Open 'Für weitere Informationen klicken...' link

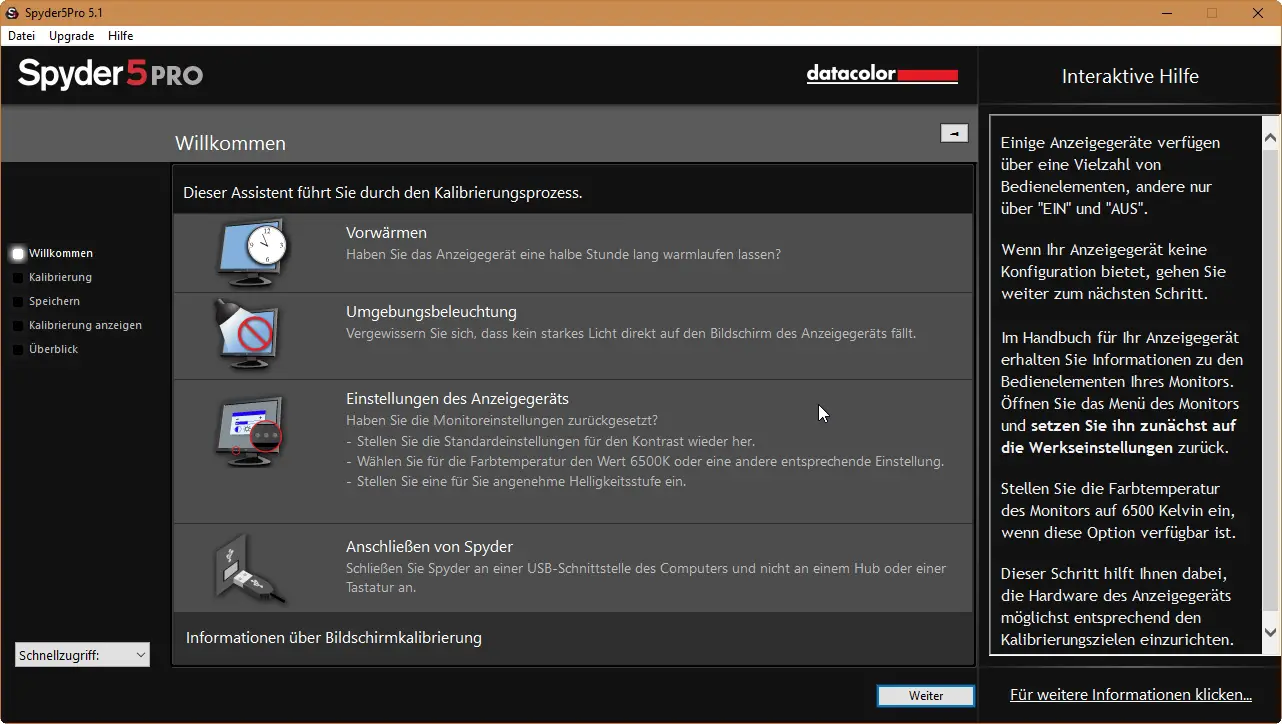(x=1131, y=695)
